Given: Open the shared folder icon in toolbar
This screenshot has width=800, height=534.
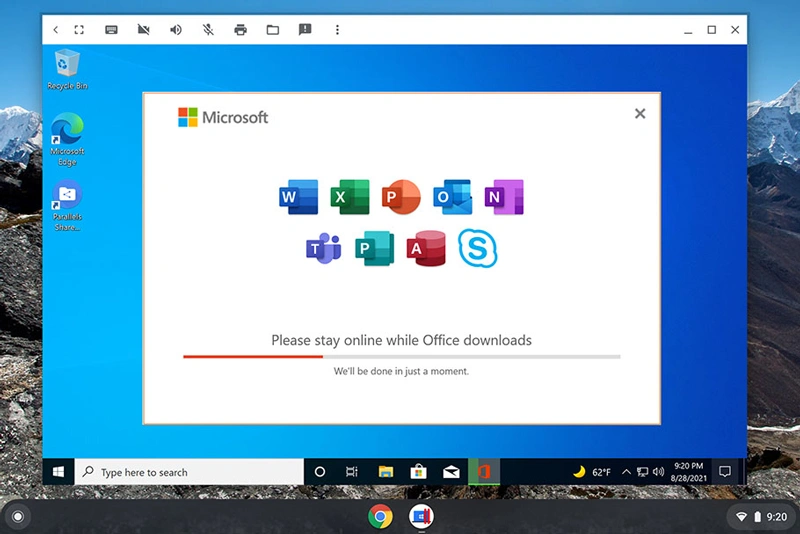Looking at the screenshot, I should (273, 30).
